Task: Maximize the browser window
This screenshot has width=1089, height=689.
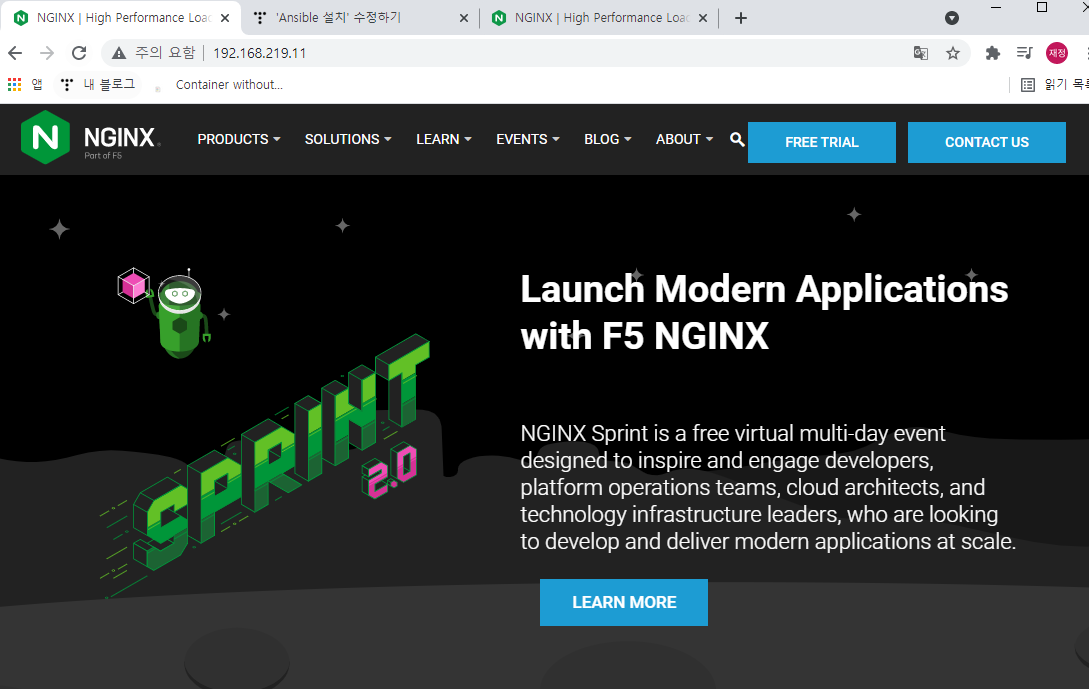Action: pyautogui.click(x=1042, y=7)
